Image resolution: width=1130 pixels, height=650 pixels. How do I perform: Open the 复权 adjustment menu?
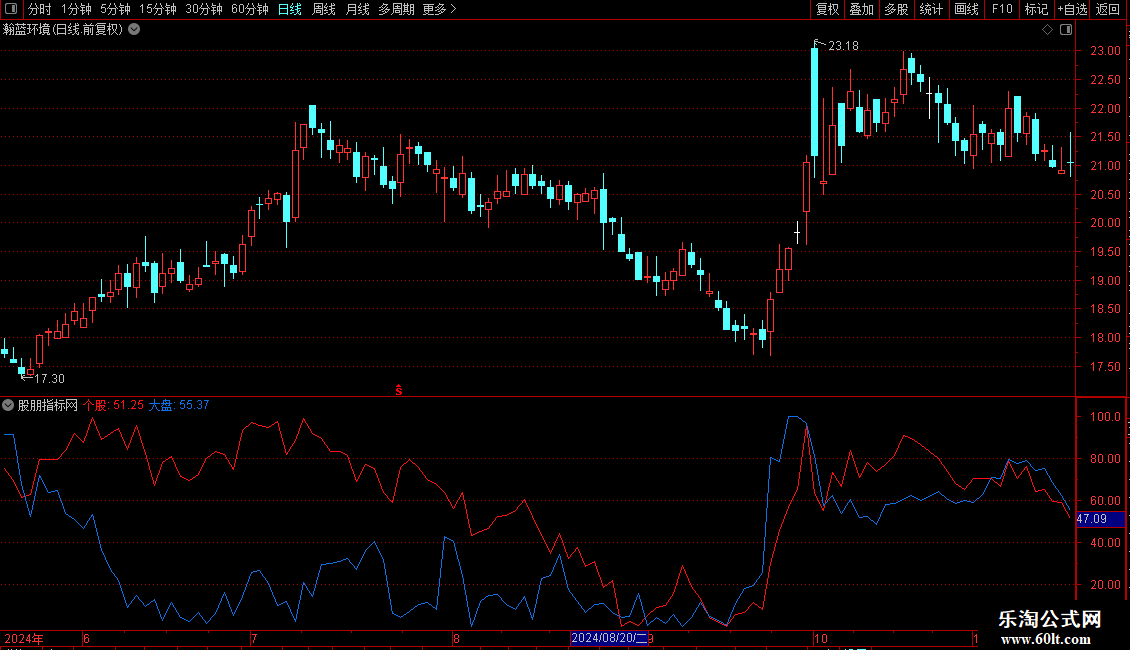coord(827,9)
